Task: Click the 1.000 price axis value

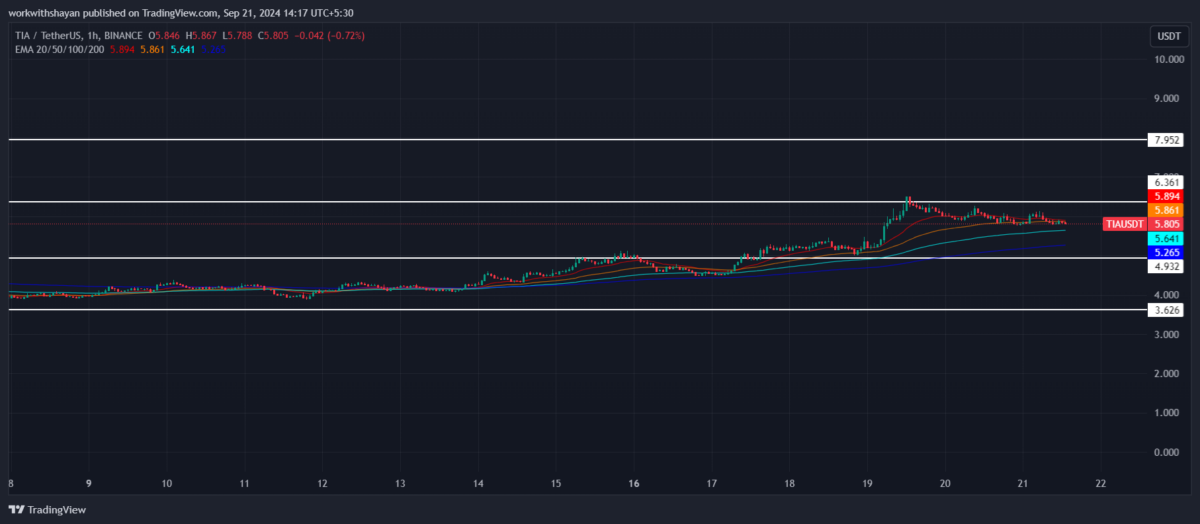Action: (x=1168, y=412)
